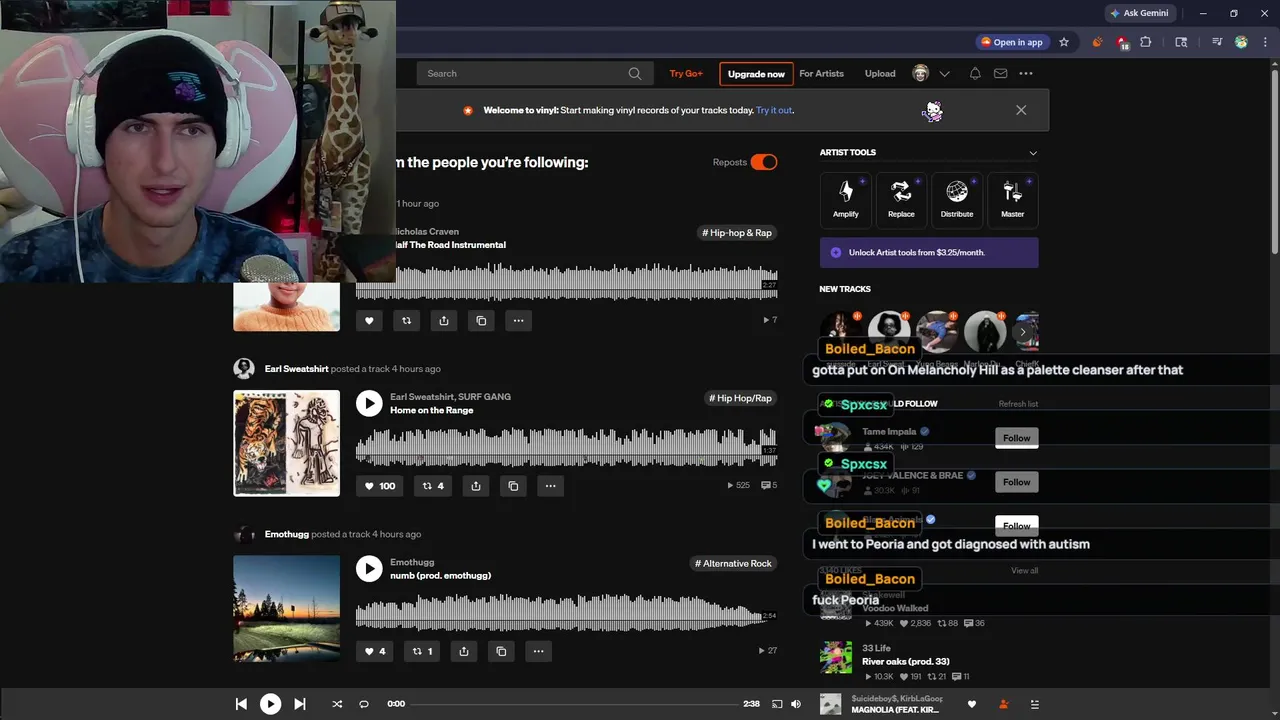
Task: Open the Distribute artist tool
Action: point(957,198)
